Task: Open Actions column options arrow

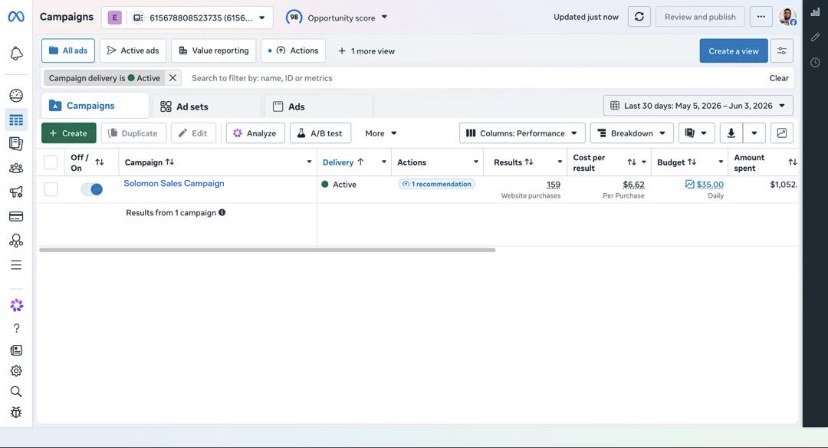Action: pyautogui.click(x=476, y=162)
